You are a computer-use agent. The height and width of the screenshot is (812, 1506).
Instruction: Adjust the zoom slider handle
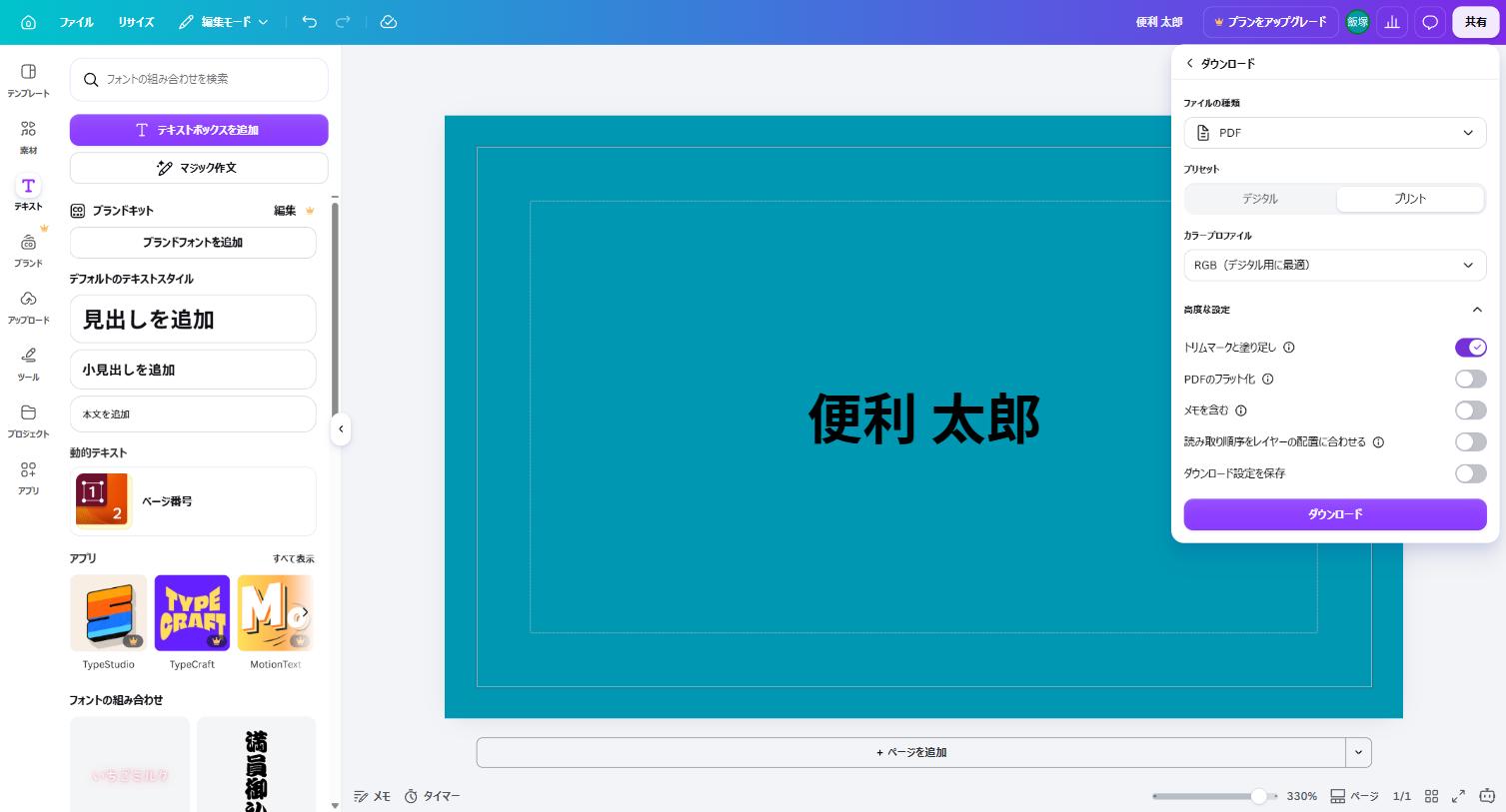(x=1259, y=796)
